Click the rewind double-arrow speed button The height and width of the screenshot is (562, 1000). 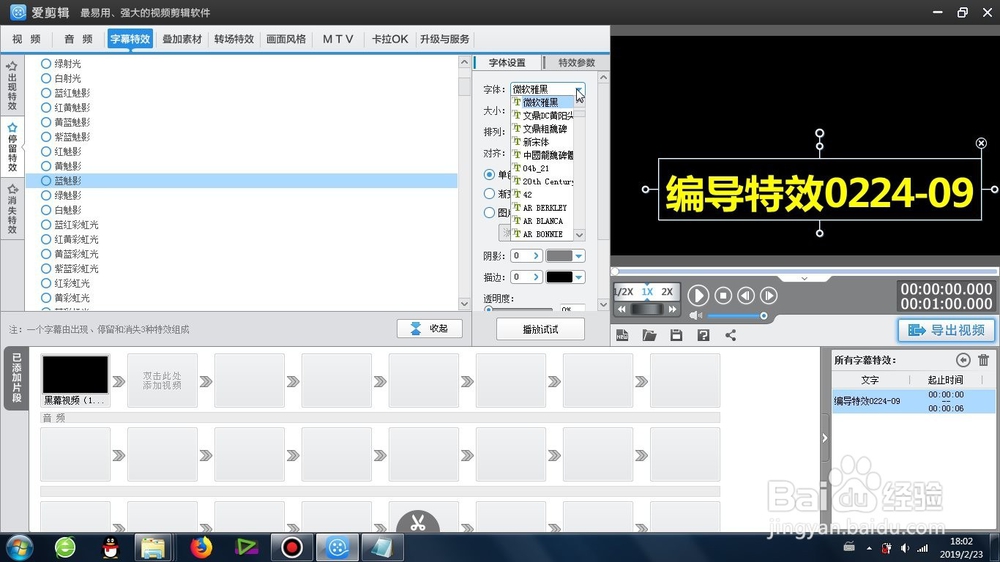[x=622, y=309]
